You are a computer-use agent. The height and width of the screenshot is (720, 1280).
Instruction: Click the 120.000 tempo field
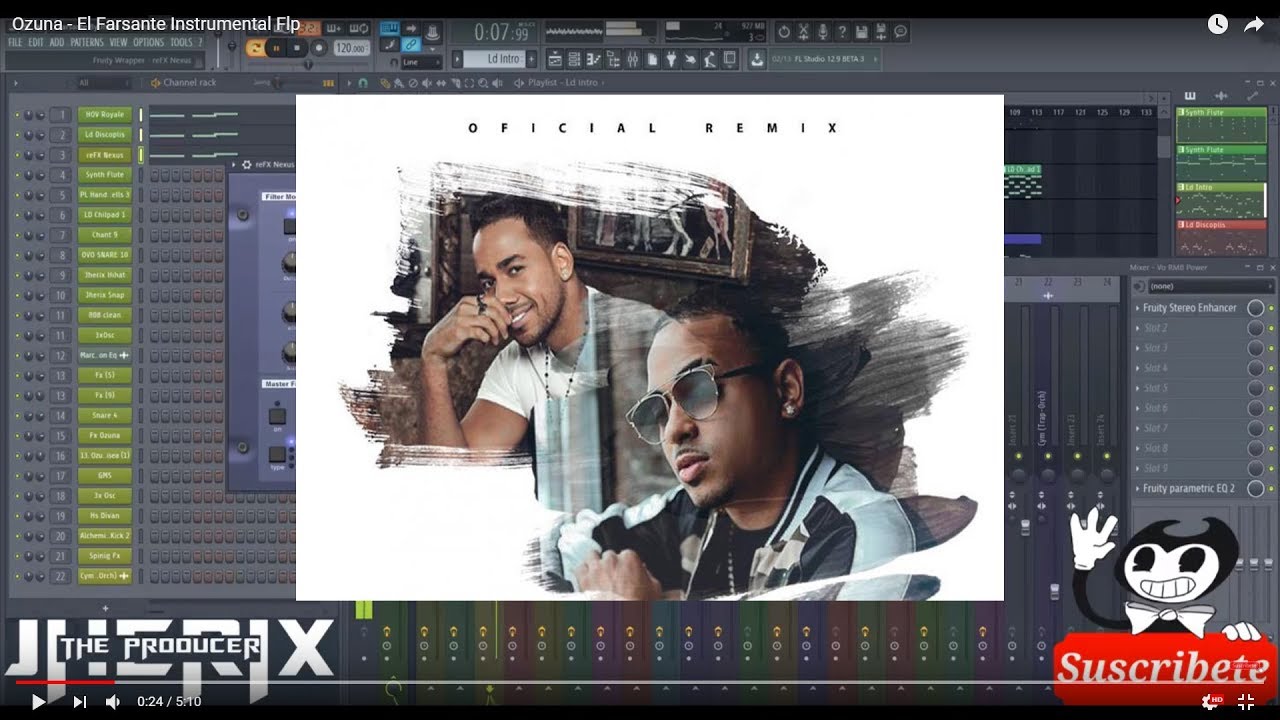pyautogui.click(x=351, y=48)
